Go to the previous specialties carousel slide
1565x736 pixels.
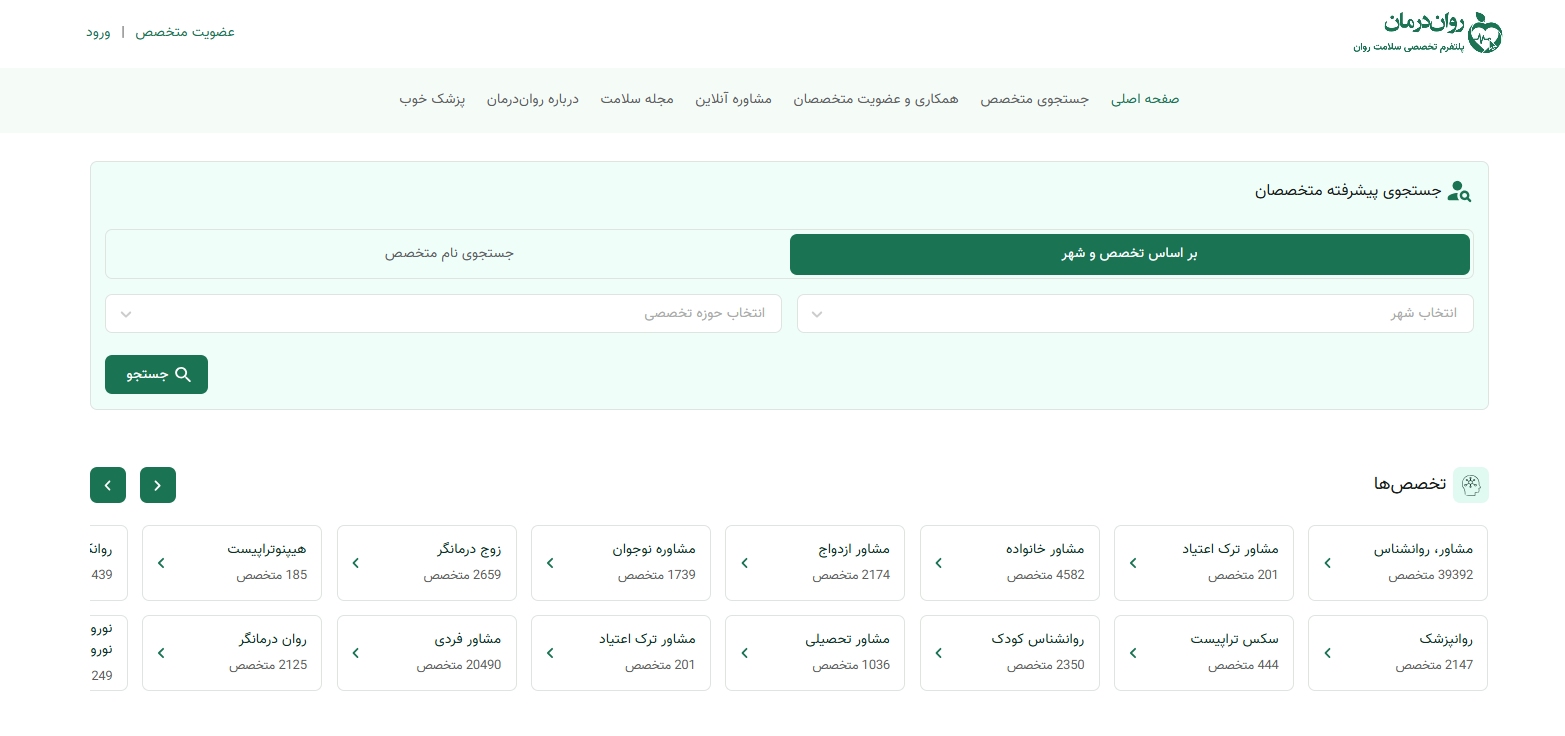tap(158, 485)
